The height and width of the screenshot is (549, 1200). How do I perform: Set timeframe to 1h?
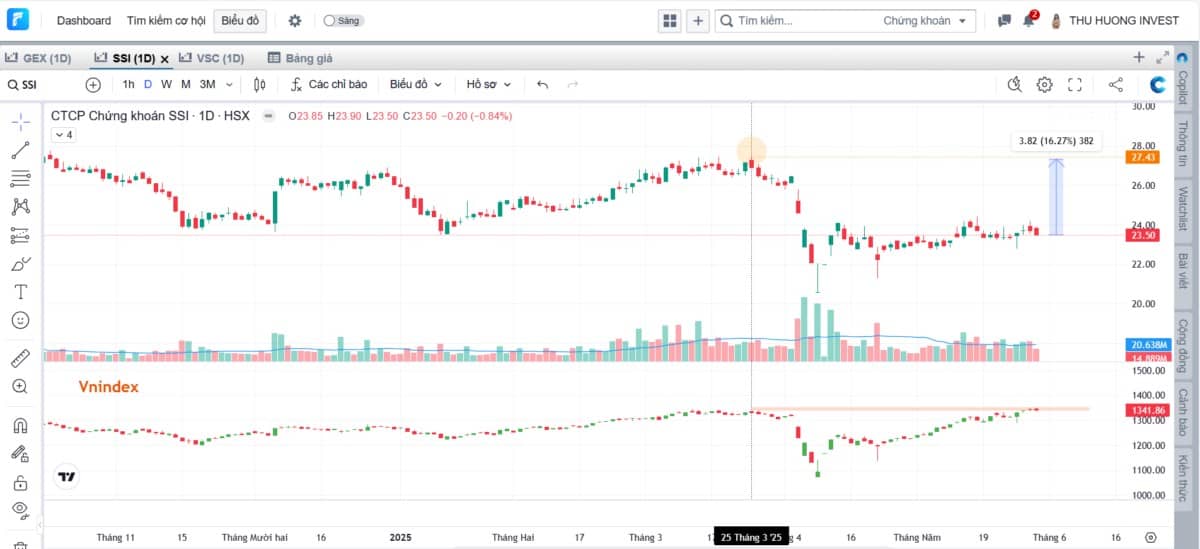tap(128, 85)
